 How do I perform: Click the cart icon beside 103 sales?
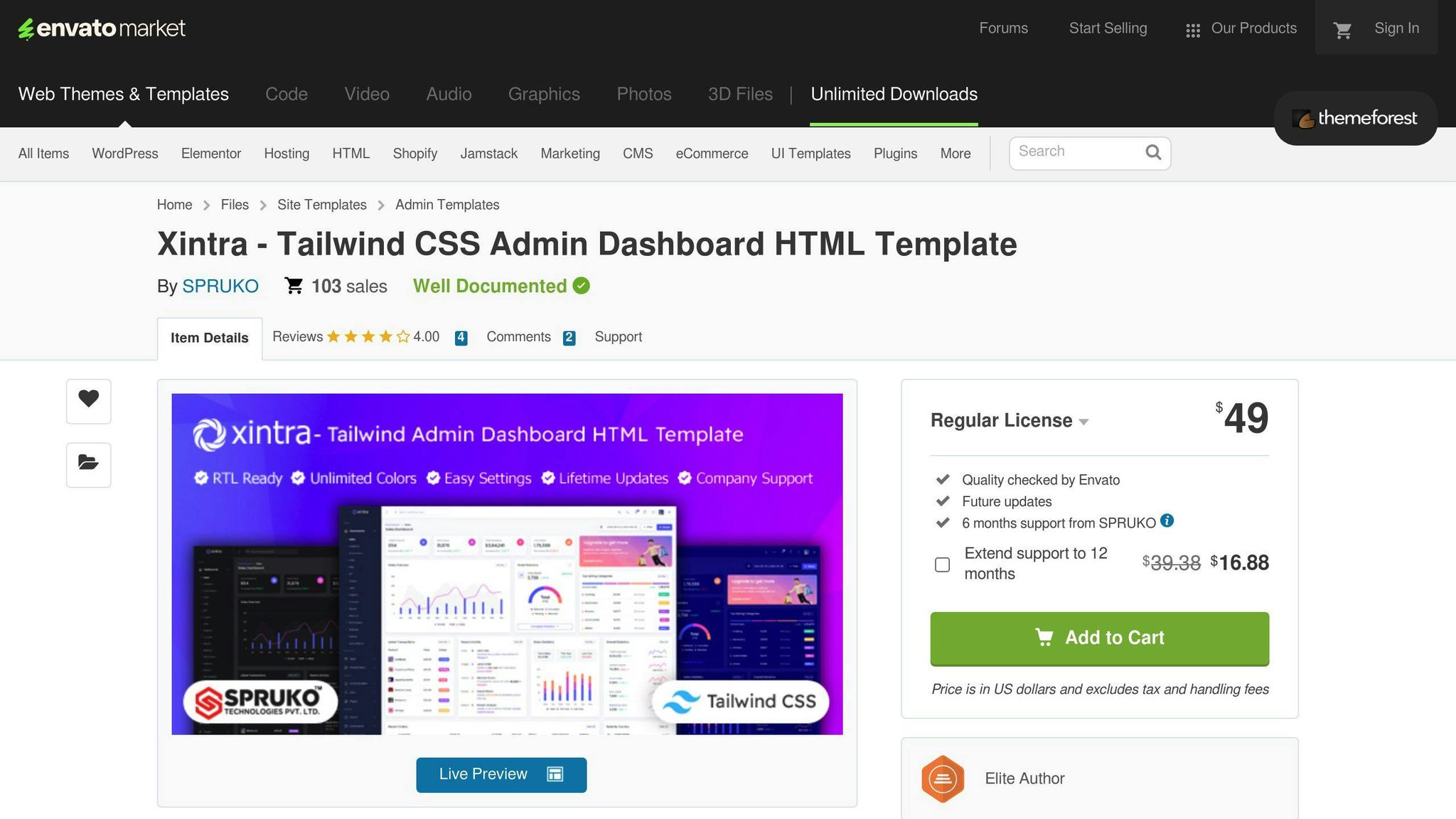click(x=294, y=286)
